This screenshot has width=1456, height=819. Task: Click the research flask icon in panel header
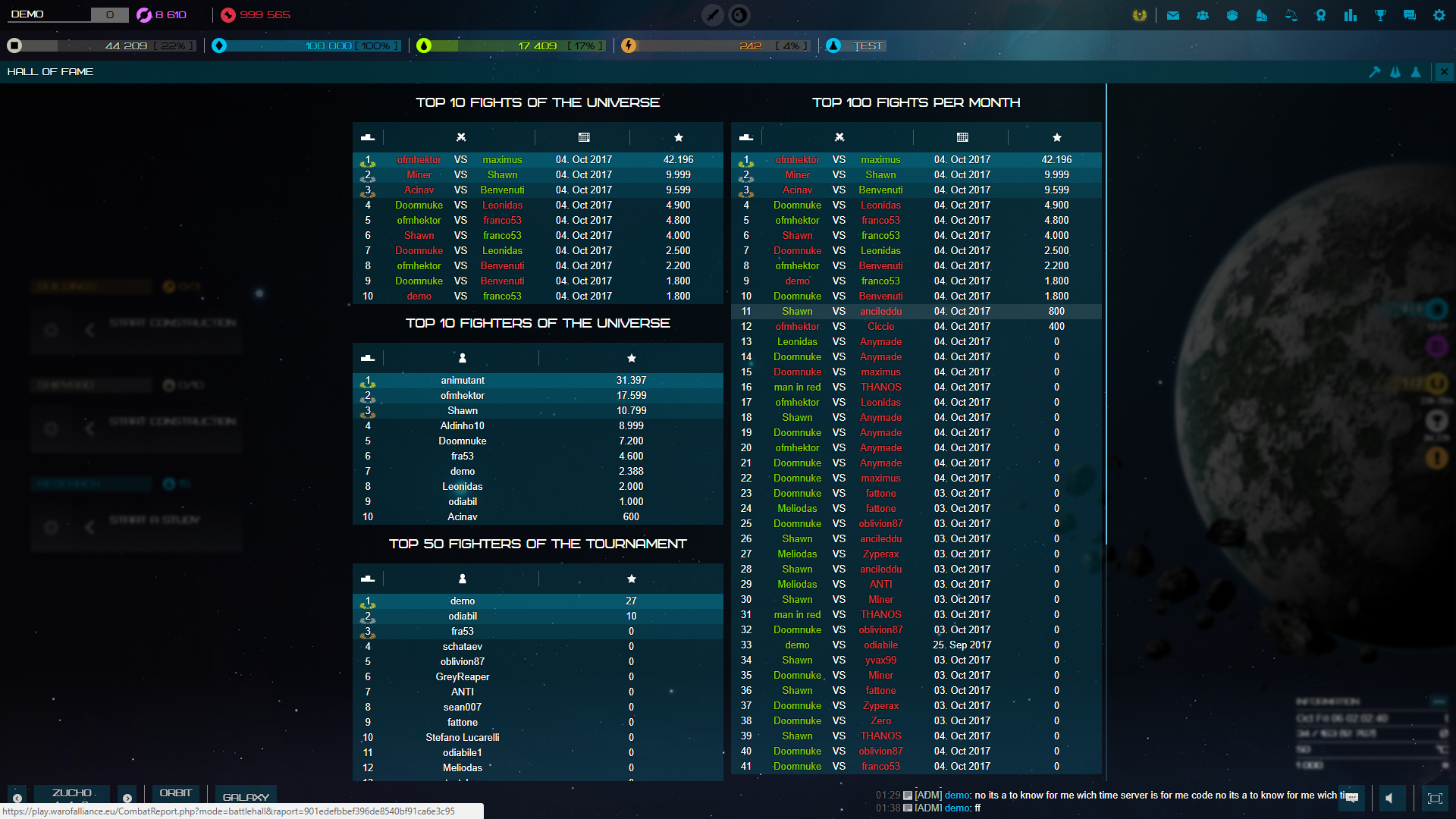(1416, 72)
